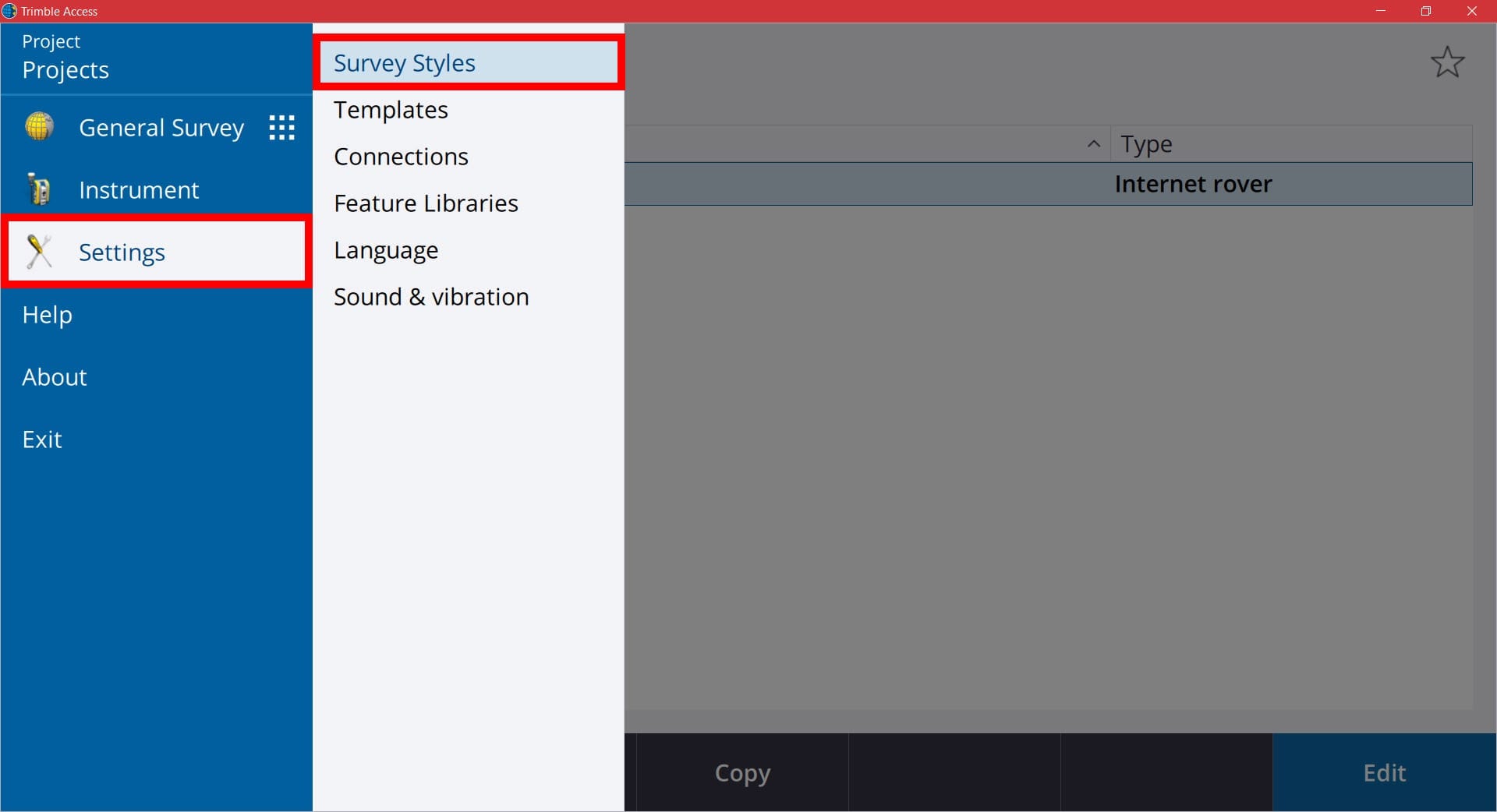
Task: Open the Templates menu entry
Action: pos(468,110)
